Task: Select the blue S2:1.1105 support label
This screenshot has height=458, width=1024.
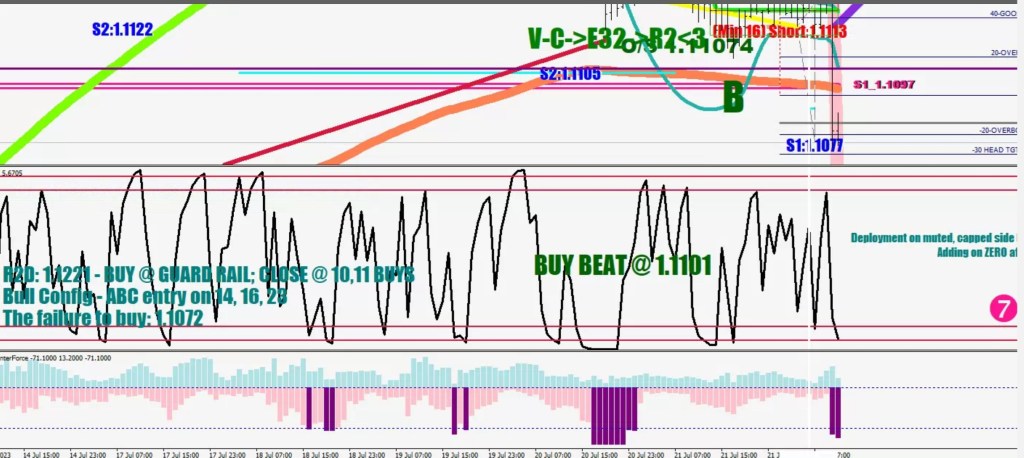Action: pos(570,74)
